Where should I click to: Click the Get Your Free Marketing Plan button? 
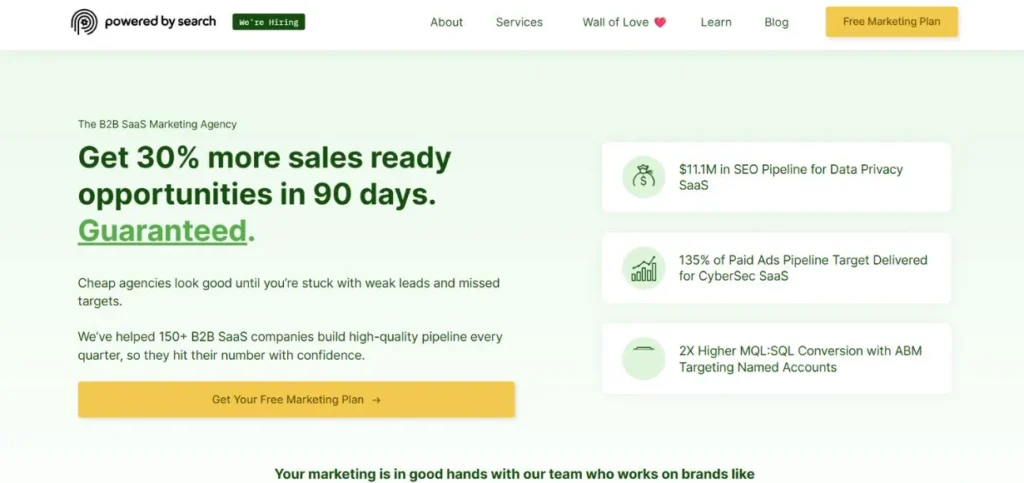click(x=296, y=399)
